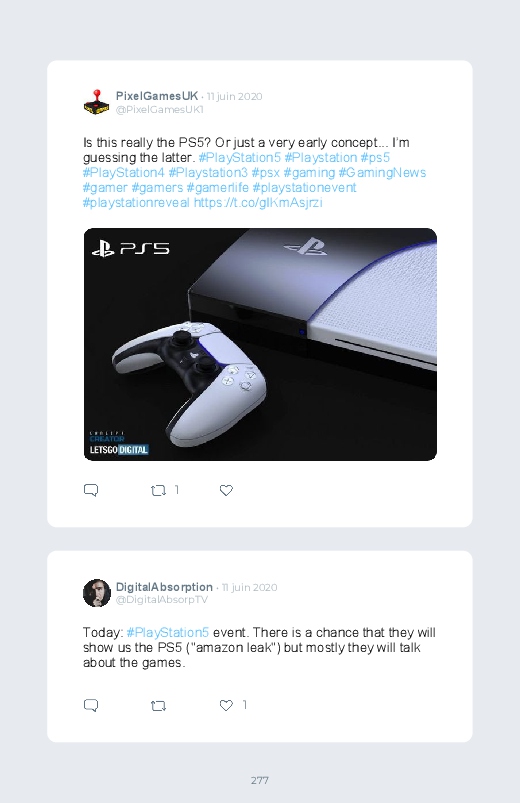Viewport: 520px width, 803px height.
Task: Click the #playstationevent hashtag
Action: pos(304,187)
